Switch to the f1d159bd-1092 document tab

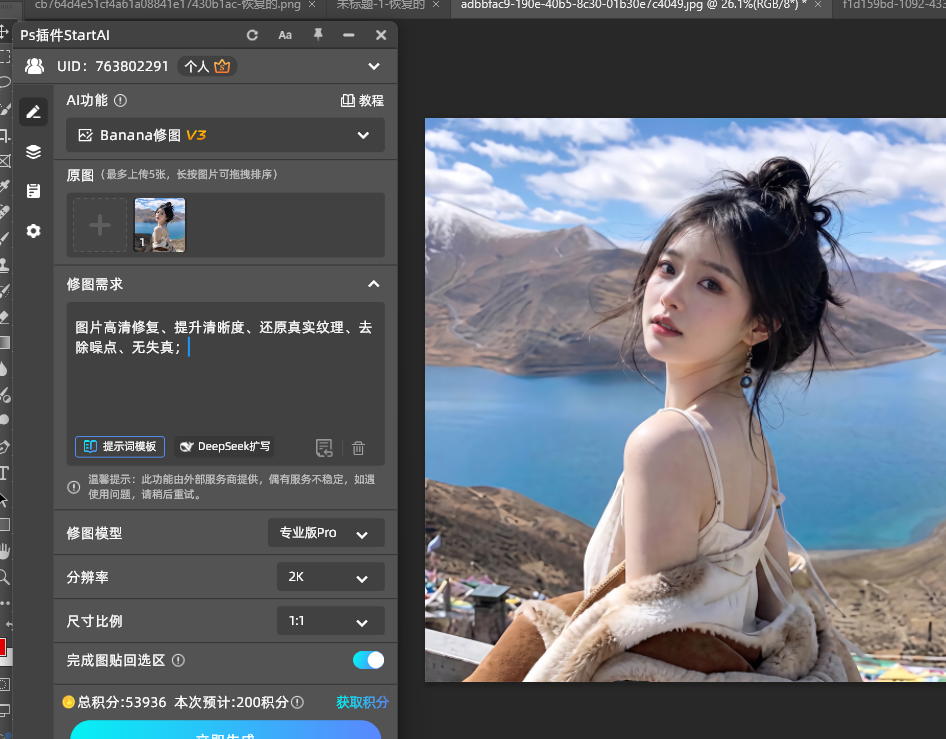[894, 5]
